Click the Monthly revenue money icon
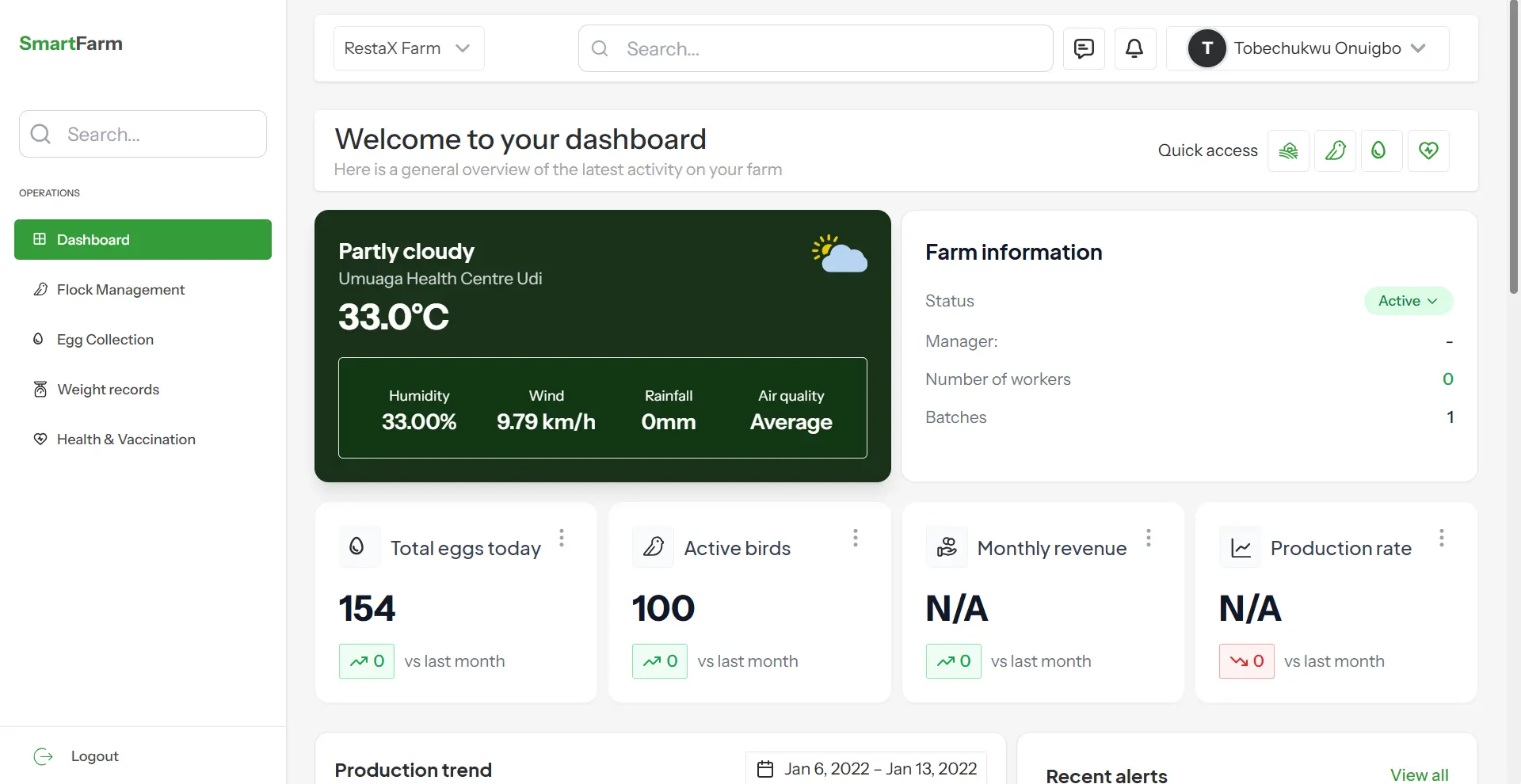This screenshot has width=1521, height=784. (x=946, y=546)
